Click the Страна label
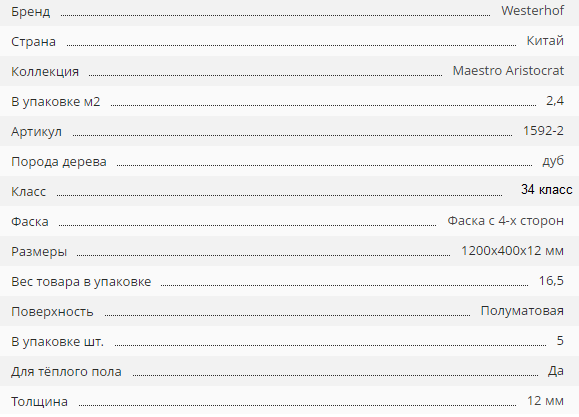The width and height of the screenshot is (579, 417). coord(33,42)
